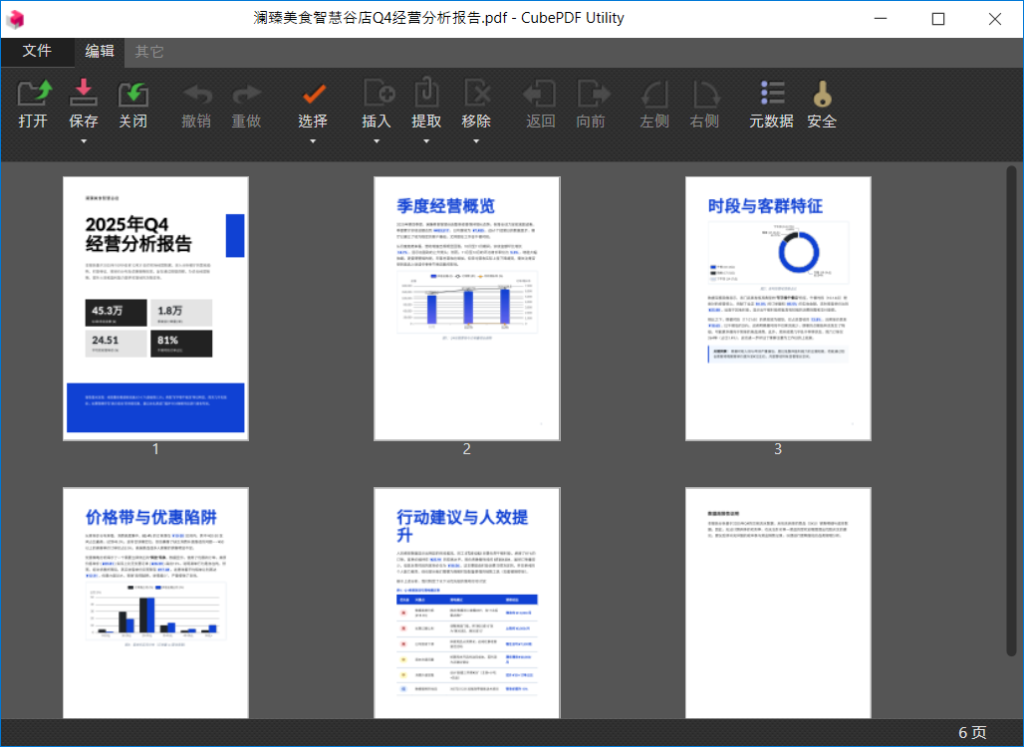Select page 3 thumbnail 时段与客群特征
Screen dimensions: 1024x747
(x=777, y=308)
